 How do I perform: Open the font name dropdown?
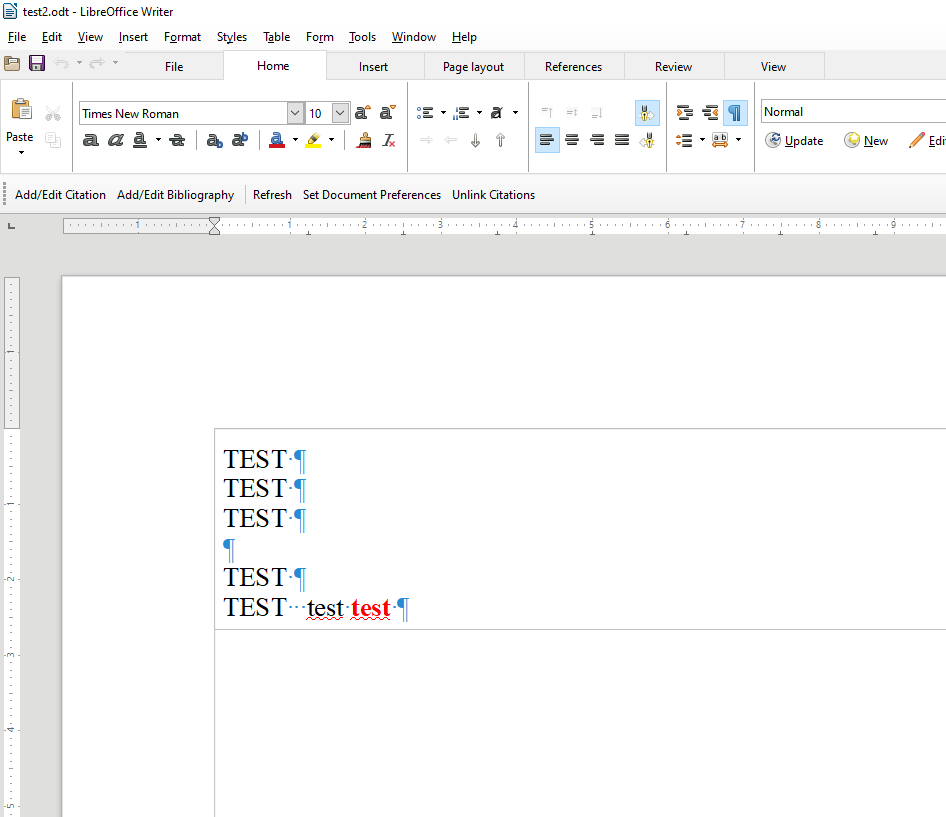[295, 113]
